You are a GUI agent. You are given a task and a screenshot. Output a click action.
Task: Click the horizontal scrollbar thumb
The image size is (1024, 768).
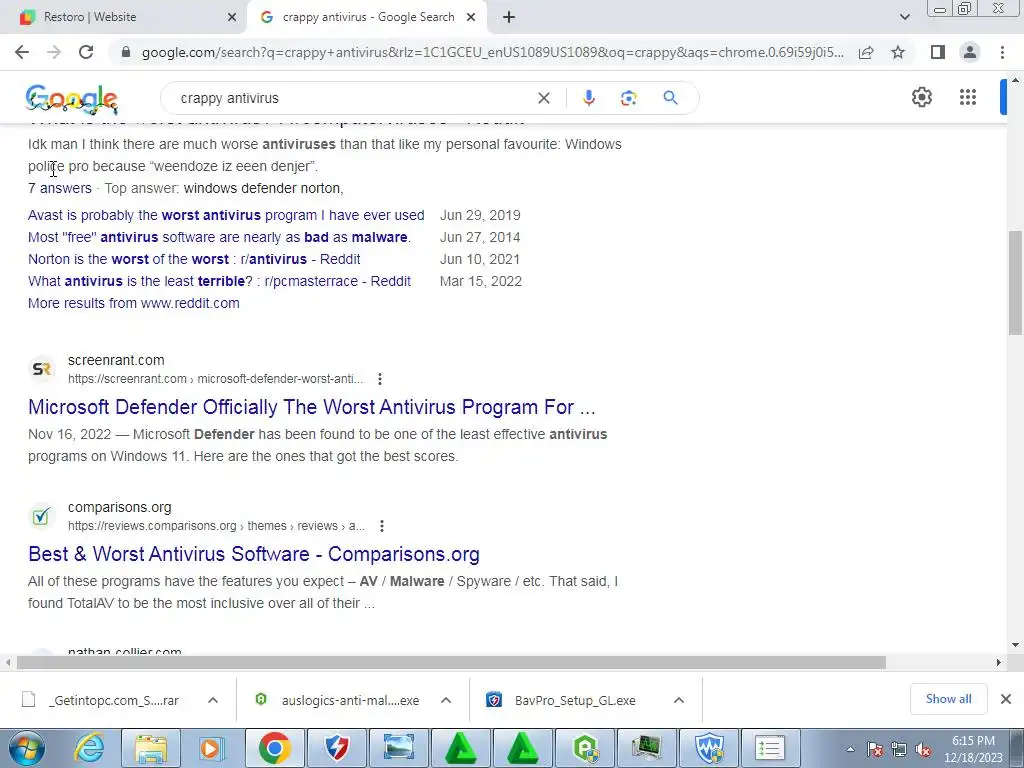pos(451,662)
